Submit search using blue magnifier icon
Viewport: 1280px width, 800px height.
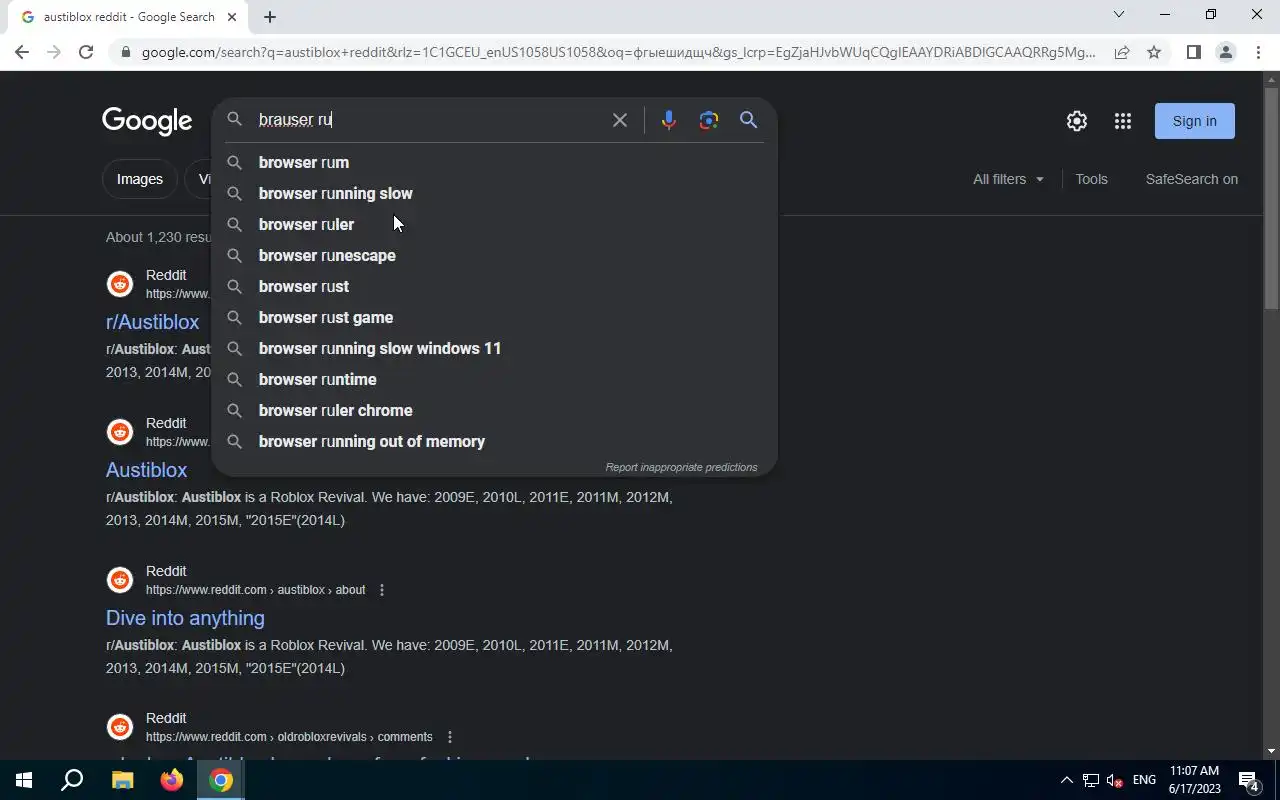pos(748,120)
